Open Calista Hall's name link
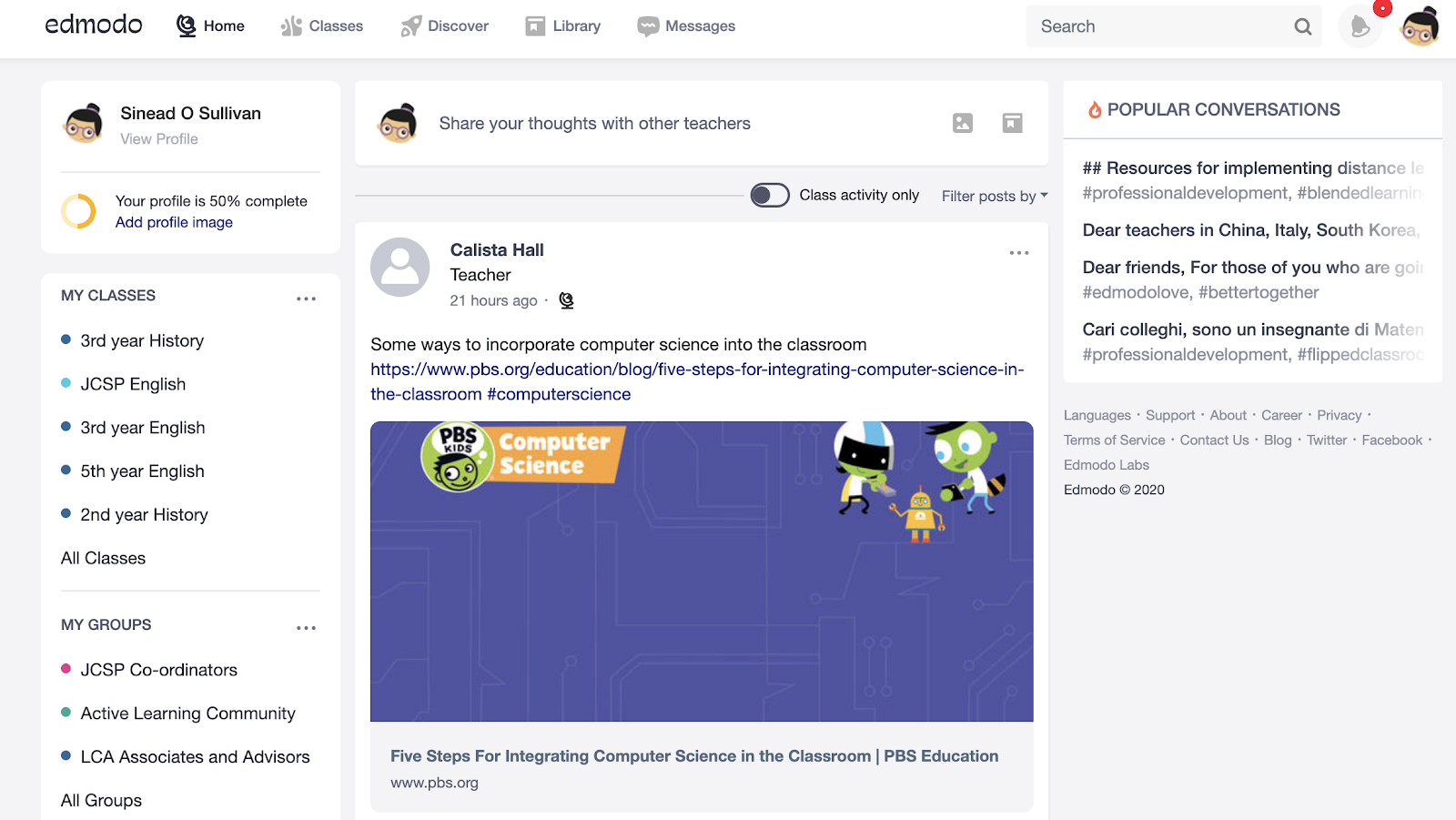Screen dimensions: 1456x820 (x=497, y=250)
